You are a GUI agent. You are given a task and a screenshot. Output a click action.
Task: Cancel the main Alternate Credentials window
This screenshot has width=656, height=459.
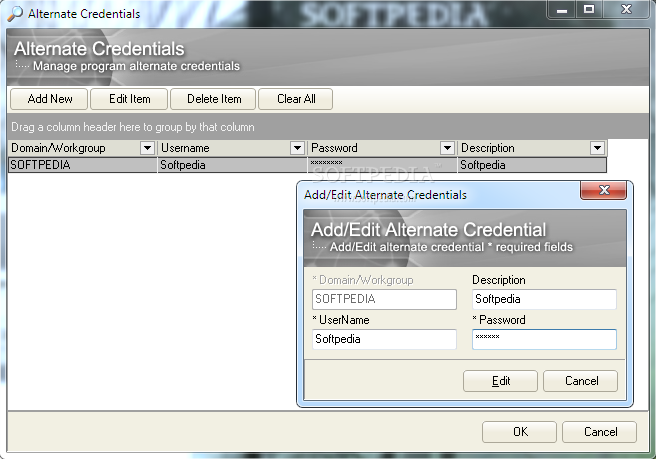click(x=600, y=432)
